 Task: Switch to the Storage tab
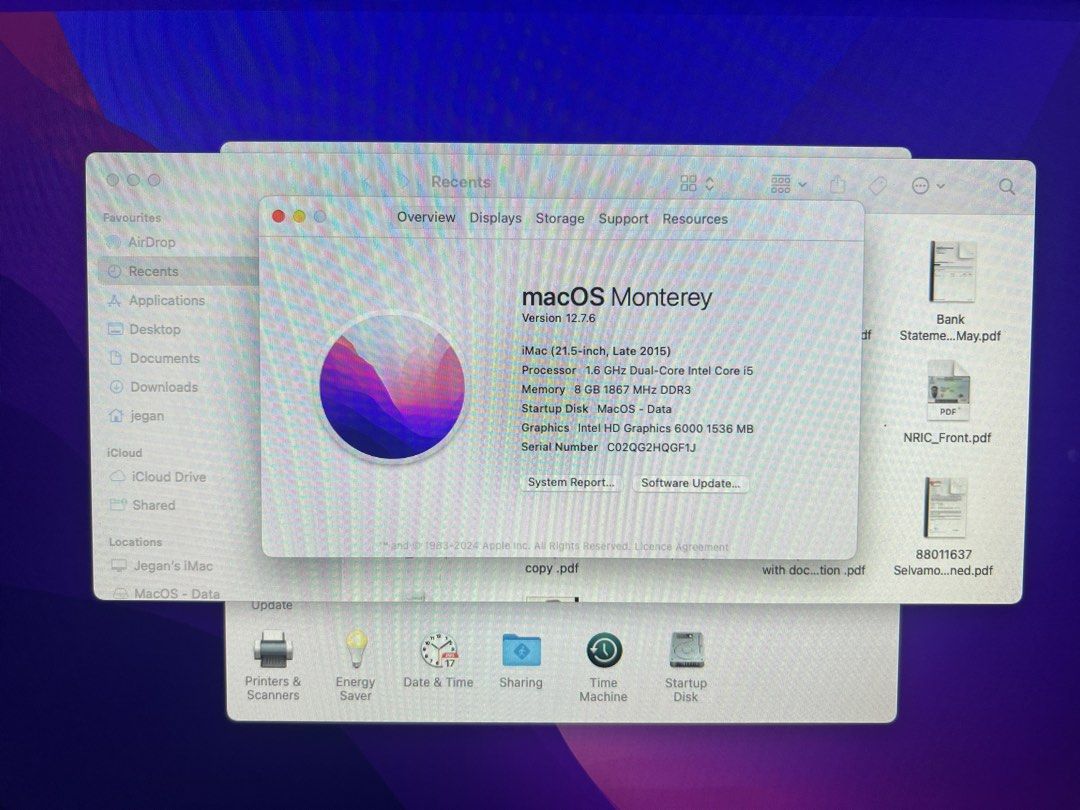(x=560, y=218)
